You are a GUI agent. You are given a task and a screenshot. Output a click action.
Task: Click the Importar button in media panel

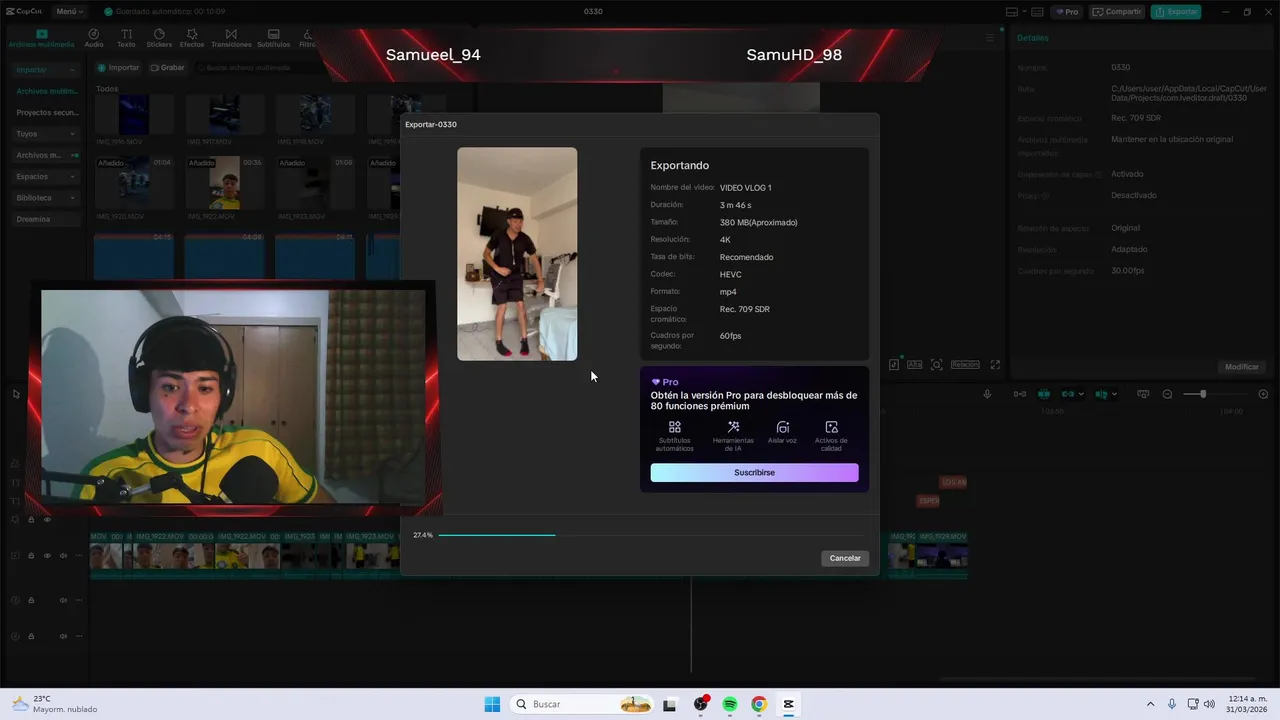(118, 68)
